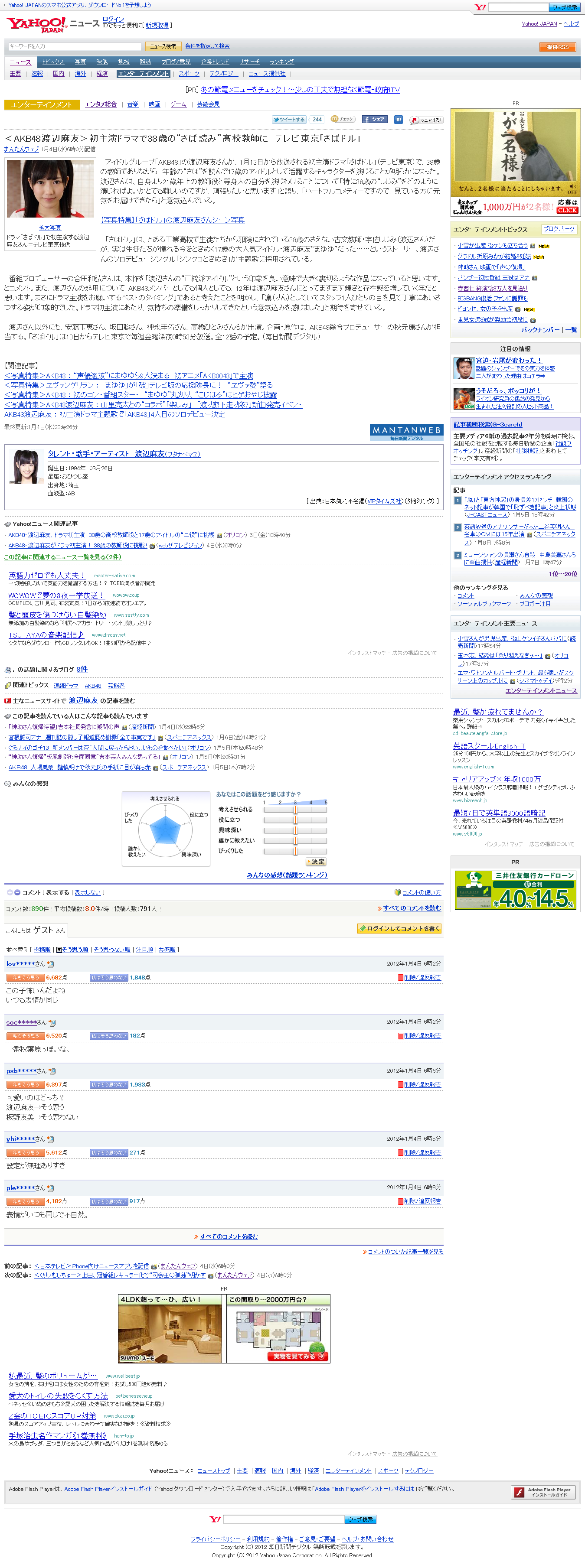Click ログインしてコメントを書く button
Image resolution: width=585 pixels, height=1568 pixels.
click(399, 929)
